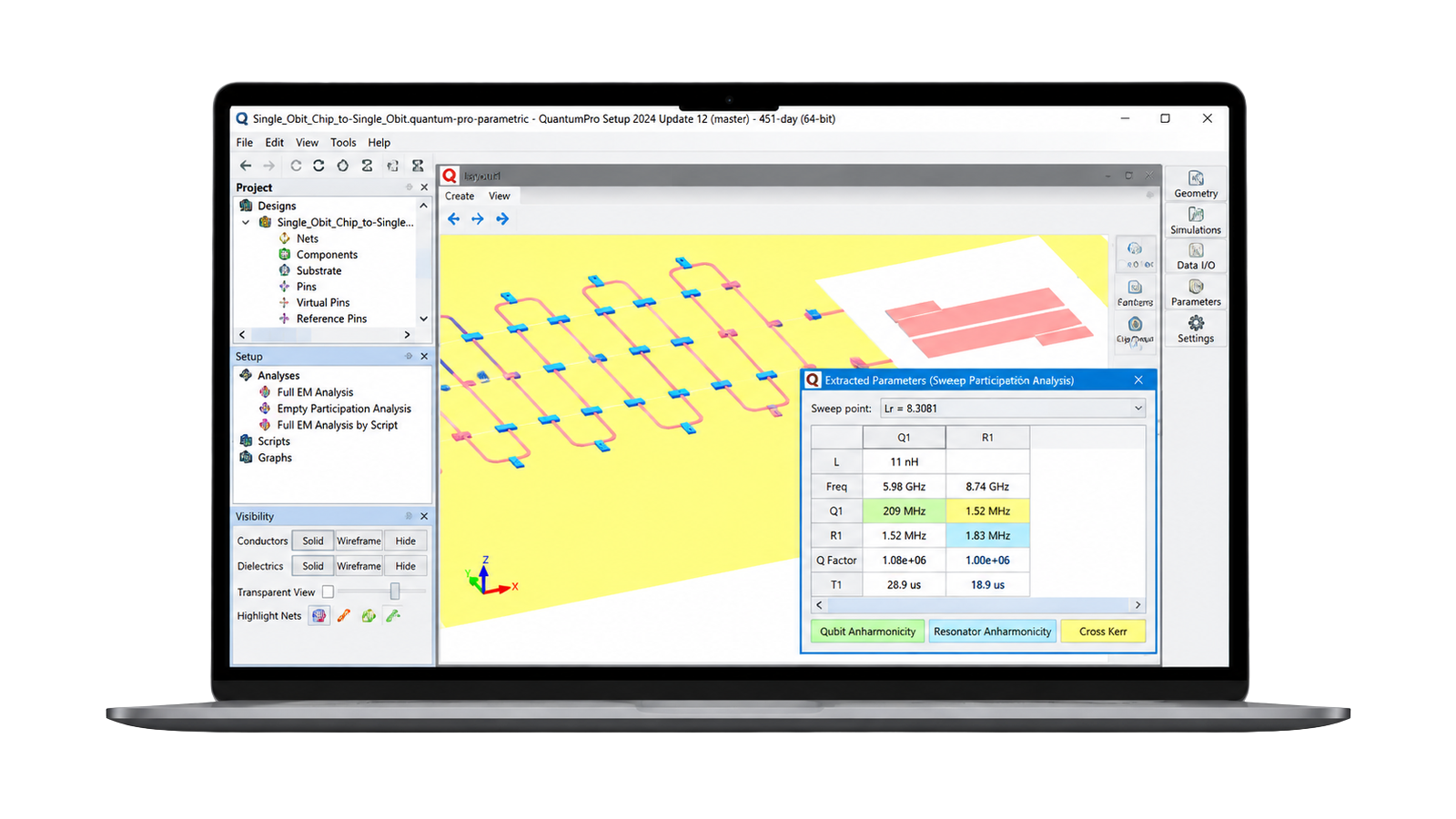
Task: Click the Cross Kerr button
Action: click(x=1103, y=632)
